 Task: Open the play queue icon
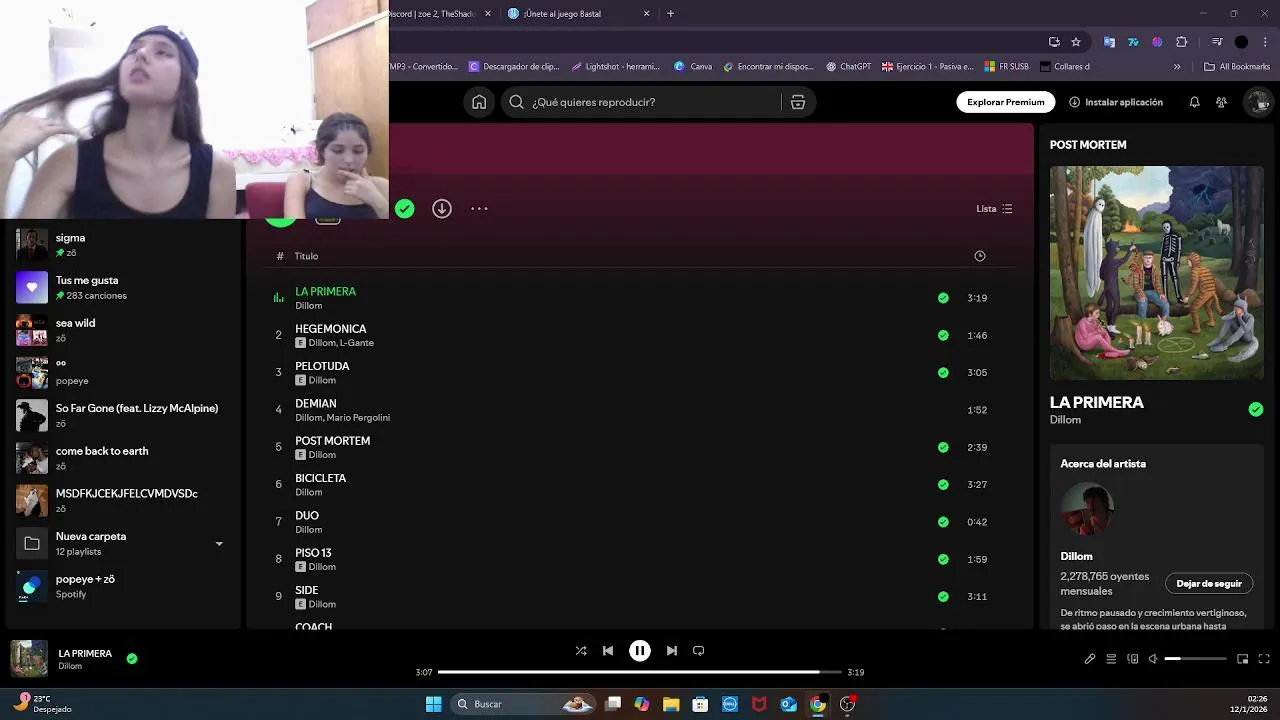click(1111, 659)
